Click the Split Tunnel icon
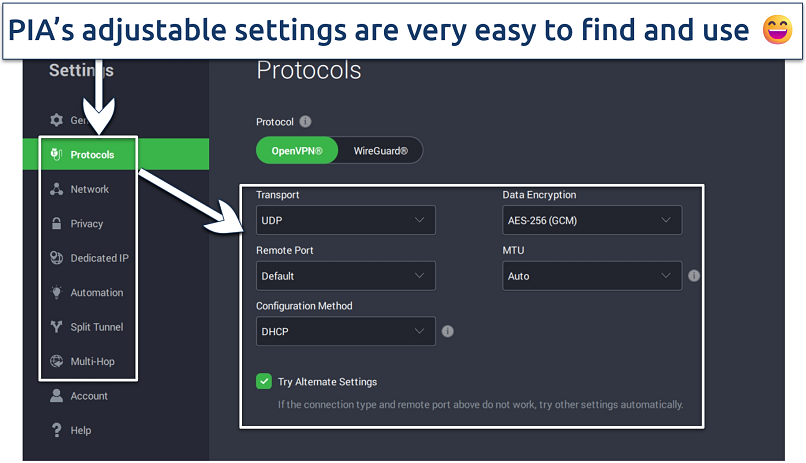Viewport: 806px width, 463px height. click(x=56, y=327)
